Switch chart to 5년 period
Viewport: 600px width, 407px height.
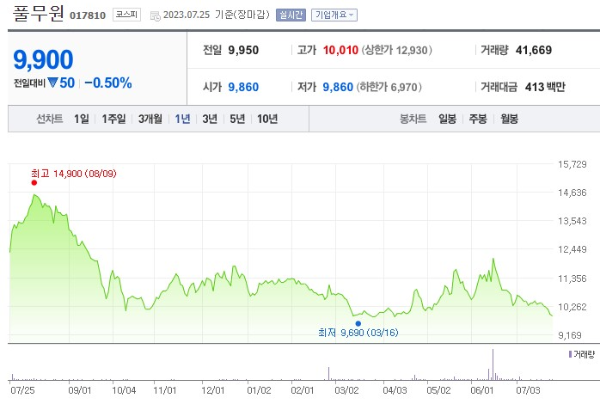coord(237,119)
